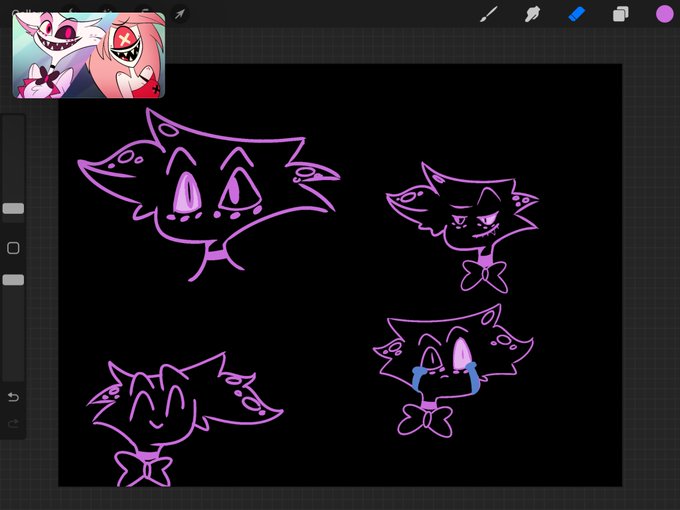The height and width of the screenshot is (510, 680).
Task: Open the Layers panel
Action: click(x=621, y=14)
